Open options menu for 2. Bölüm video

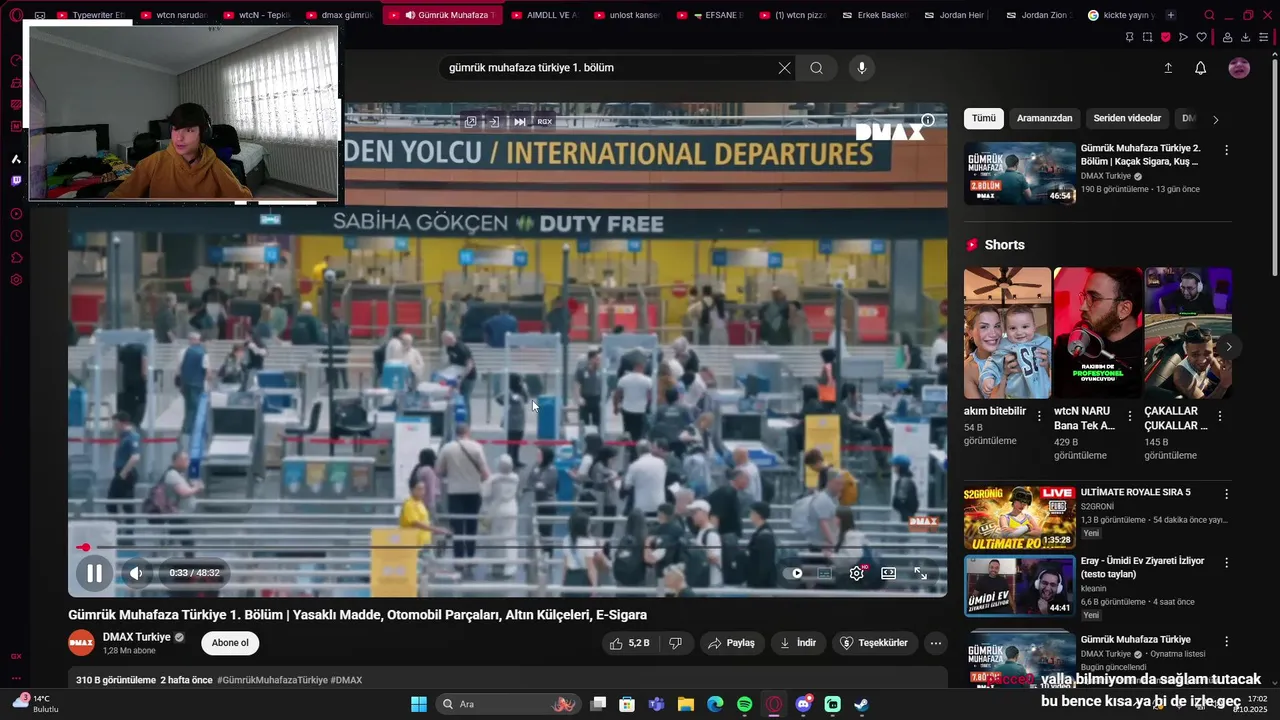(1226, 150)
